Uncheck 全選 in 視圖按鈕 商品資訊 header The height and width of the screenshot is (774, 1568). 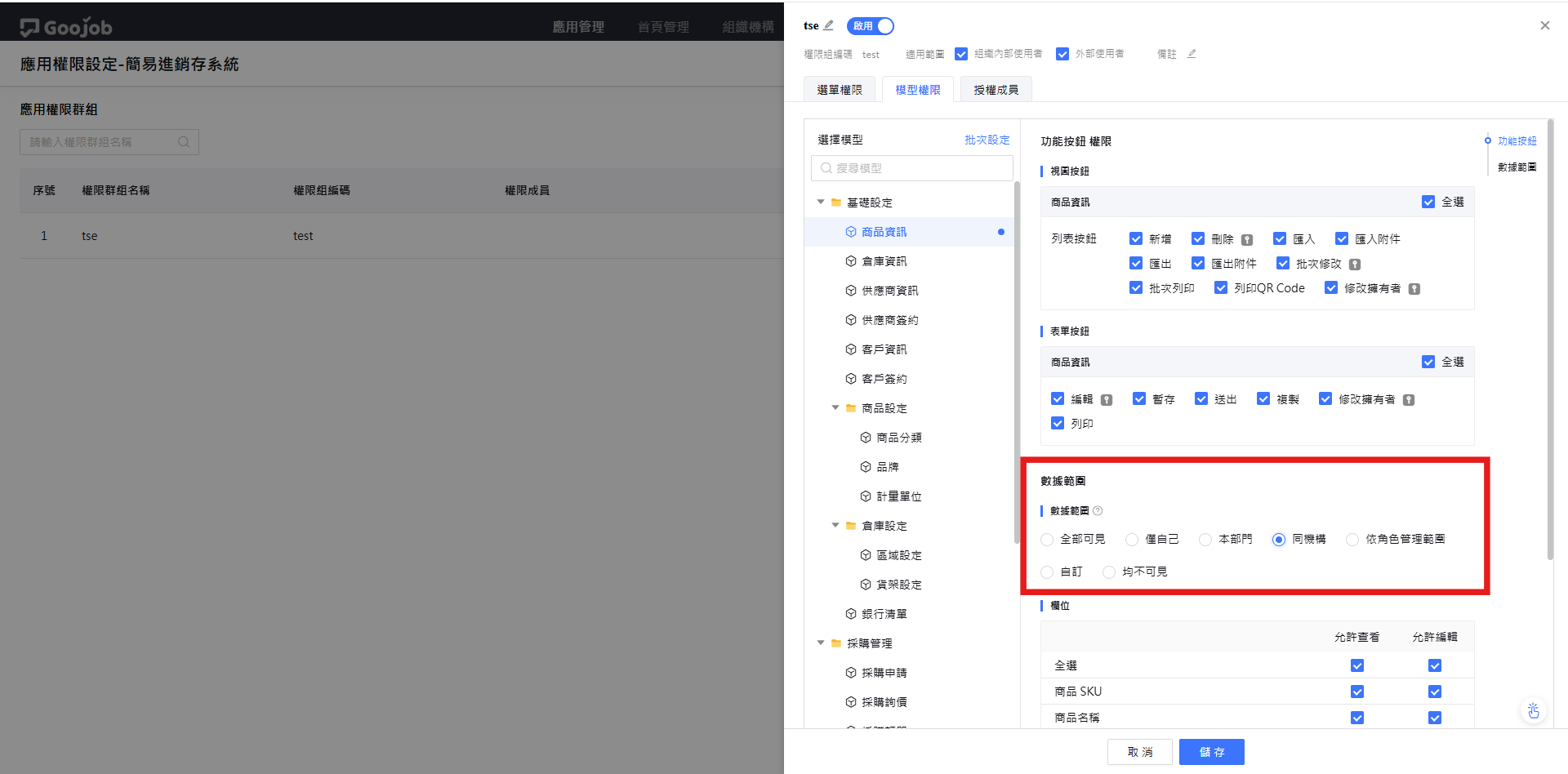1428,202
